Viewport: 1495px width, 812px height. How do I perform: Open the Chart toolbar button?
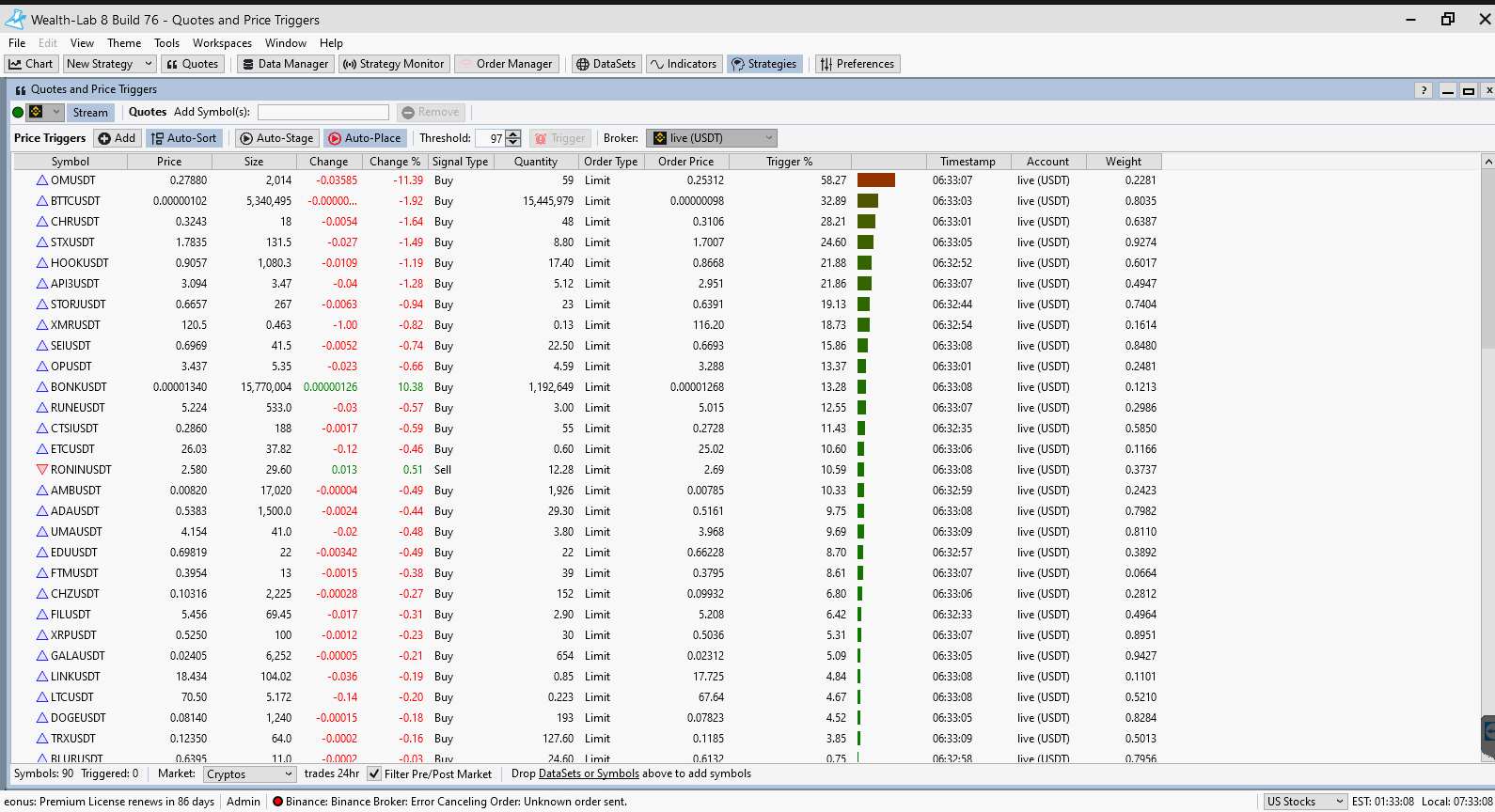(x=32, y=64)
